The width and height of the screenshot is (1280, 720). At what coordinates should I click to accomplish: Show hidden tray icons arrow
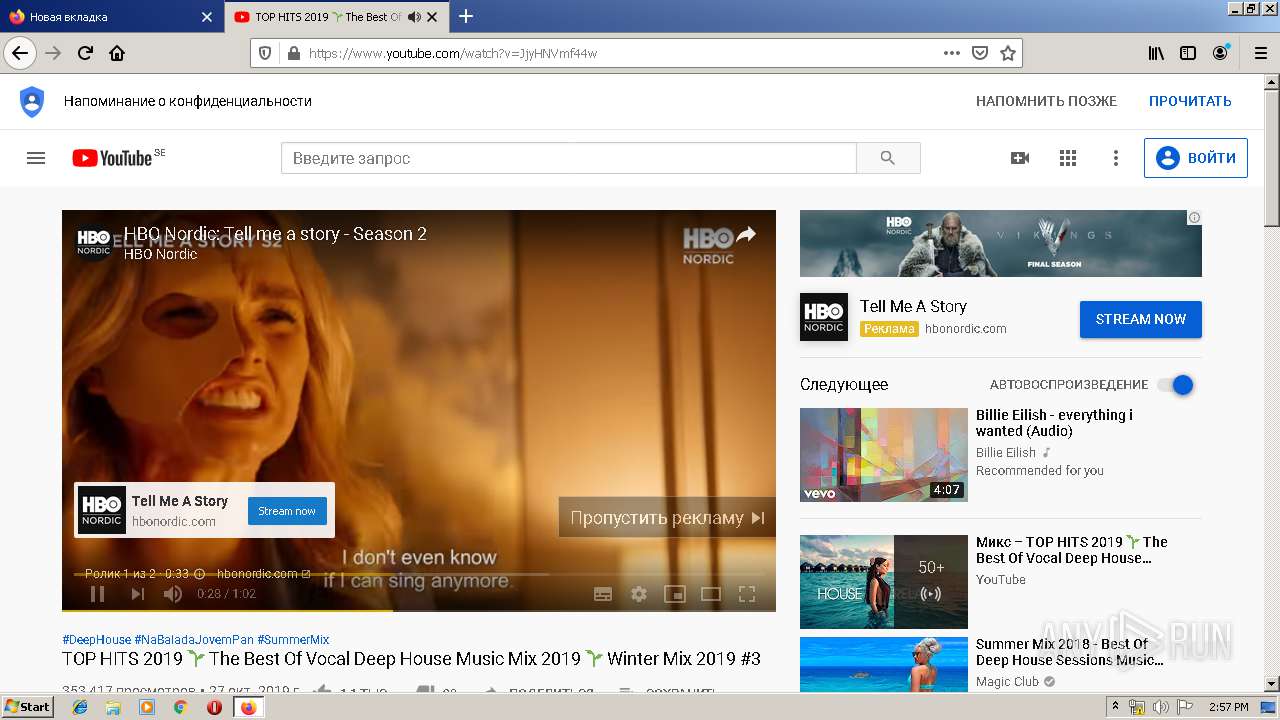1116,707
